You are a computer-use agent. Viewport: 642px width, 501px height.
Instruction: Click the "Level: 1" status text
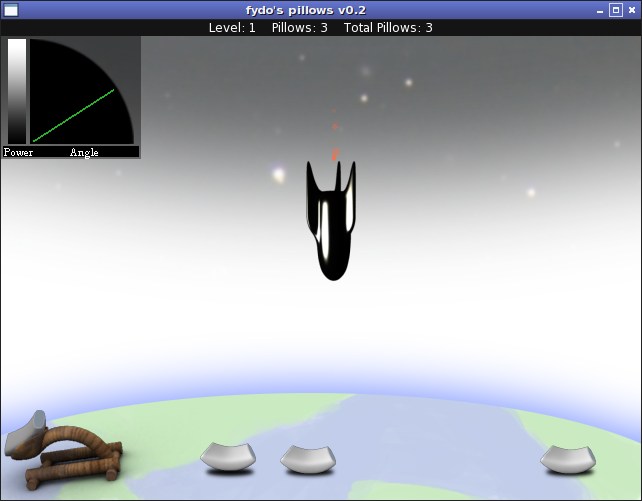(232, 28)
